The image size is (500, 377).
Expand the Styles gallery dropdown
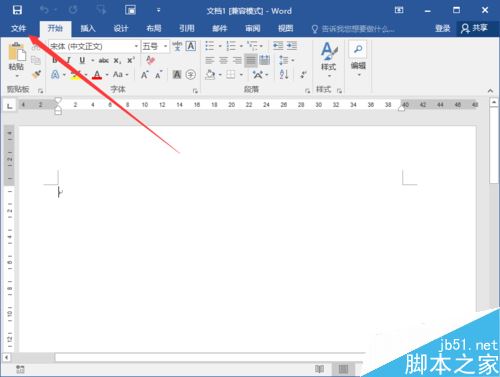click(328, 60)
